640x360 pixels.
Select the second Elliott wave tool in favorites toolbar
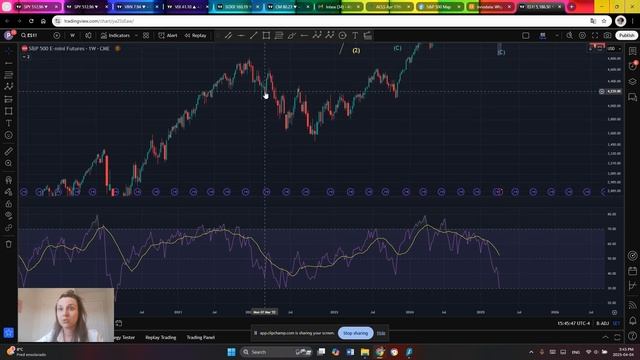[329, 36]
